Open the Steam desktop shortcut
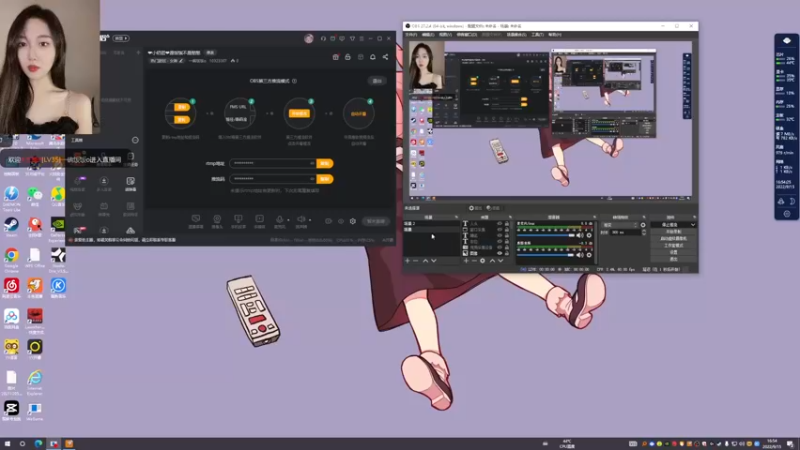This screenshot has width=800, height=450. (x=11, y=224)
